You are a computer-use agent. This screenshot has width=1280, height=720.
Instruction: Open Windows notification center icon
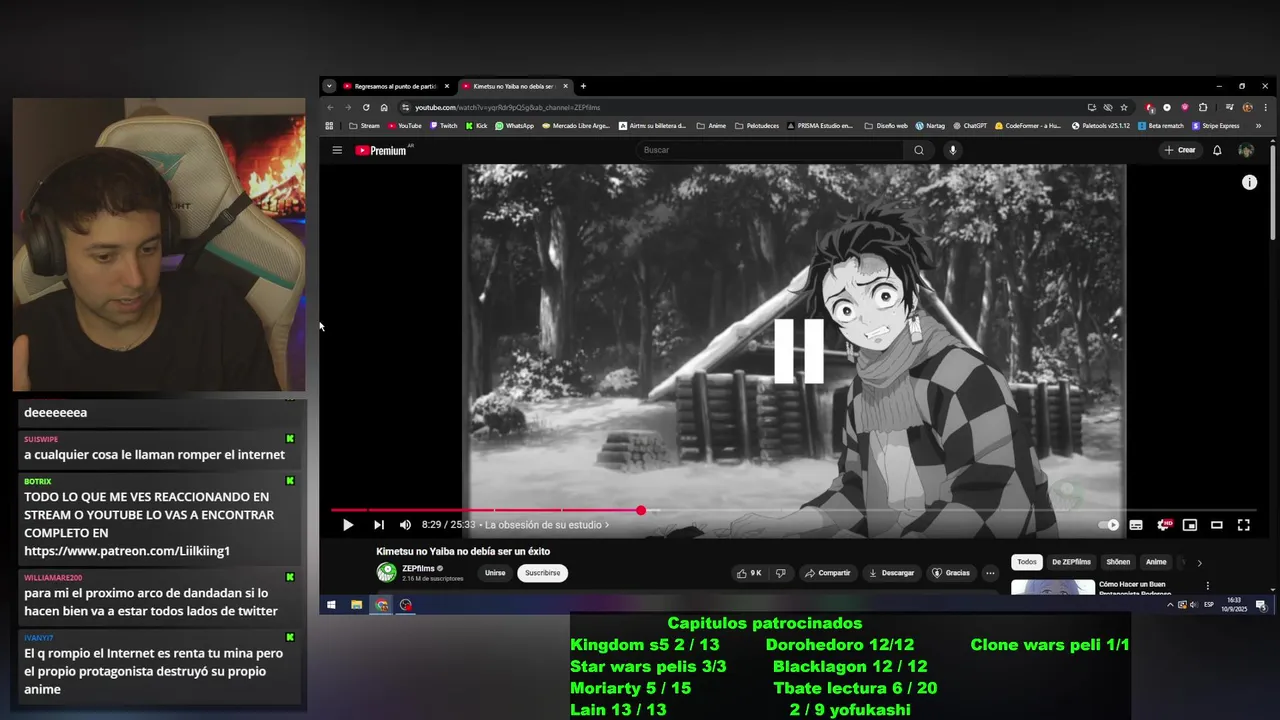click(1261, 605)
